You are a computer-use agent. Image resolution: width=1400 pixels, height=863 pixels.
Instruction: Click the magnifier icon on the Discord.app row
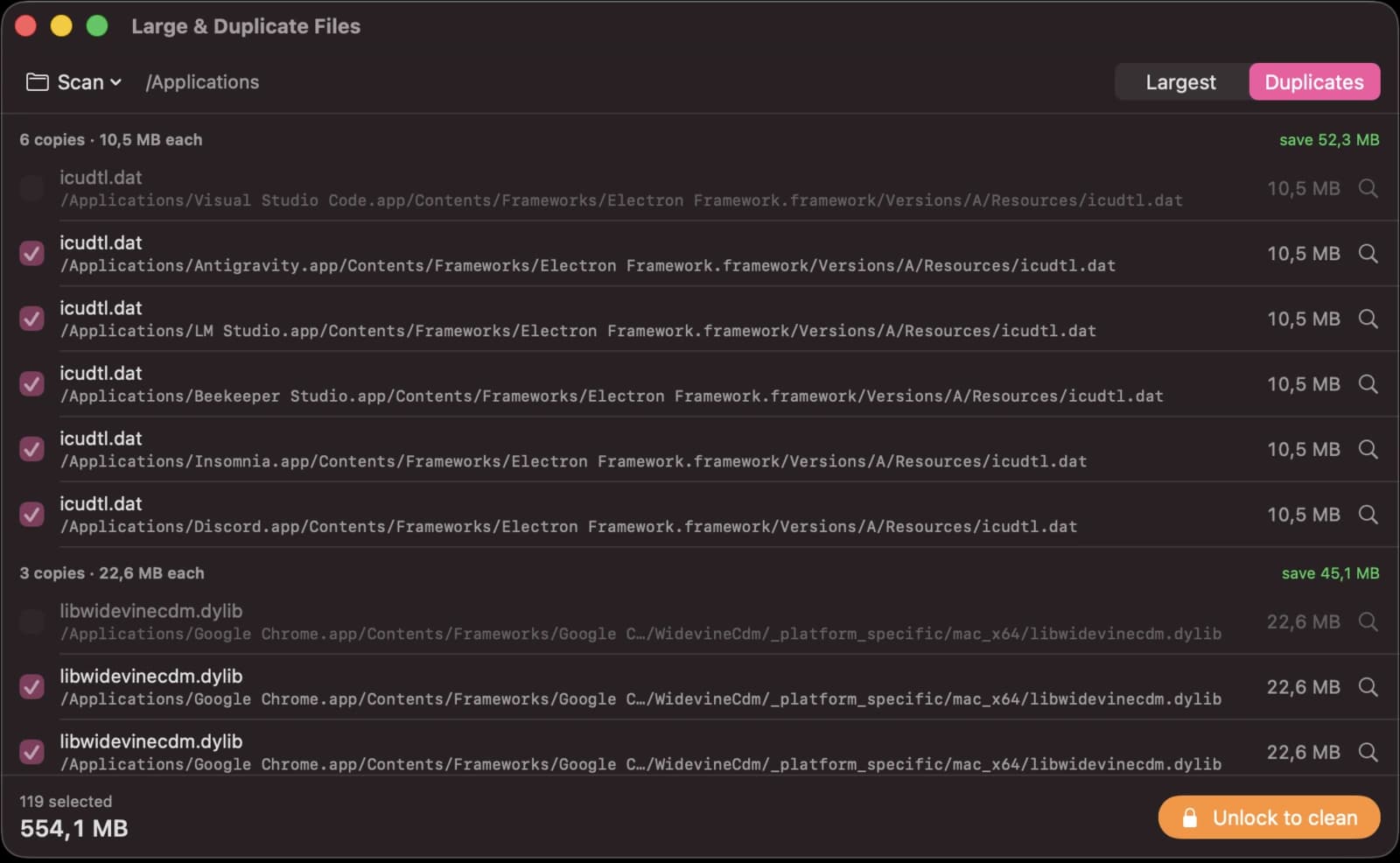[1368, 515]
